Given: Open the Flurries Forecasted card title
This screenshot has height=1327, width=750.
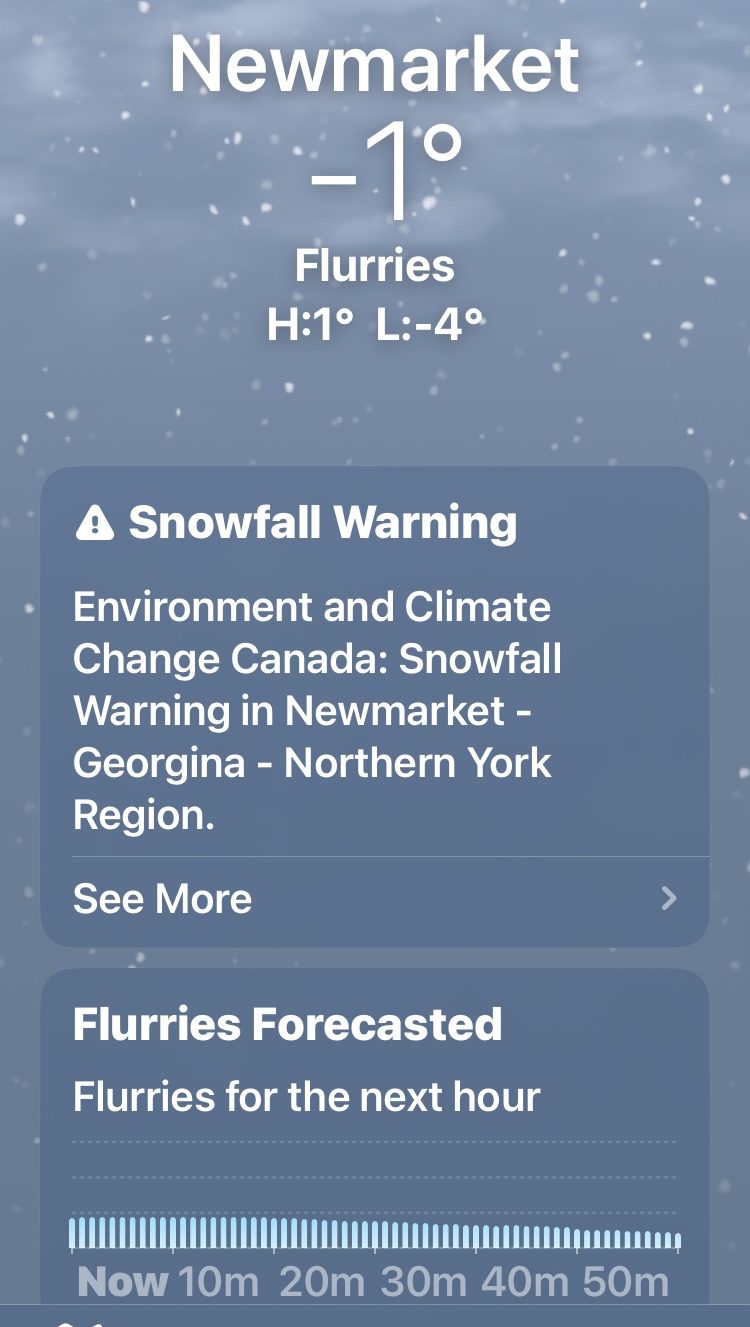Looking at the screenshot, I should tap(288, 1025).
